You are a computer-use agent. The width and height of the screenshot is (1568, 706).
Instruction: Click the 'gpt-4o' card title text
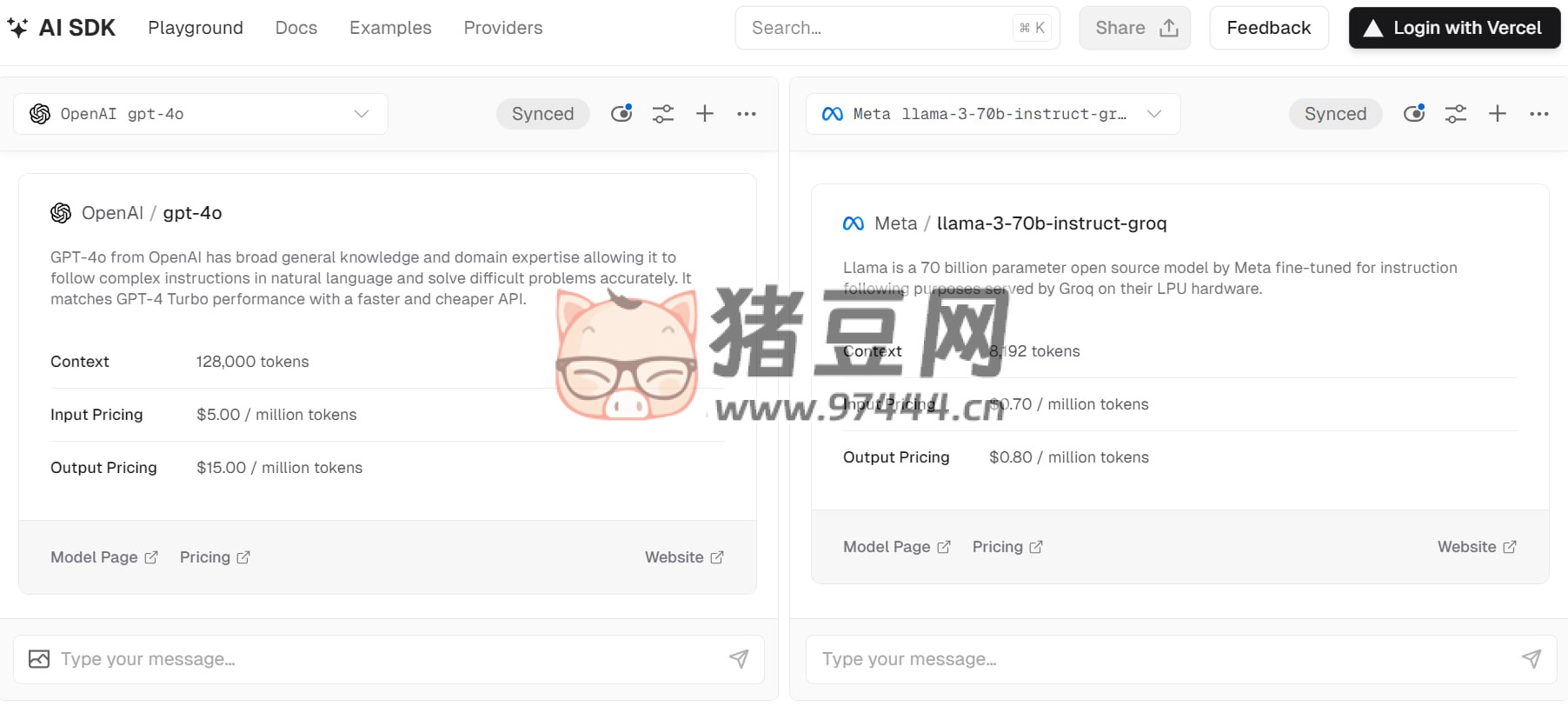click(x=193, y=213)
